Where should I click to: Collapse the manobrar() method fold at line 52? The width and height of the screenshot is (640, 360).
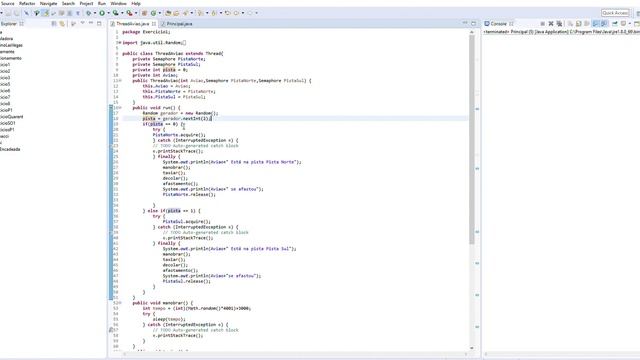120,303
